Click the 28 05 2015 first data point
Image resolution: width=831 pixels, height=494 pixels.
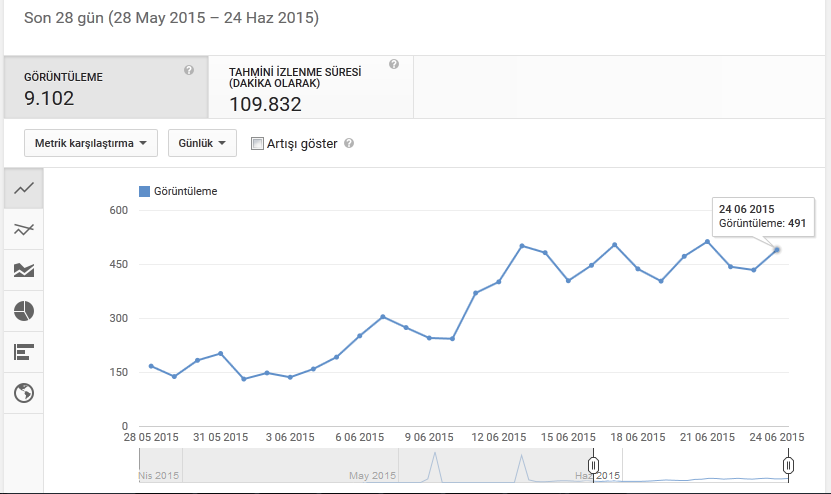click(151, 366)
